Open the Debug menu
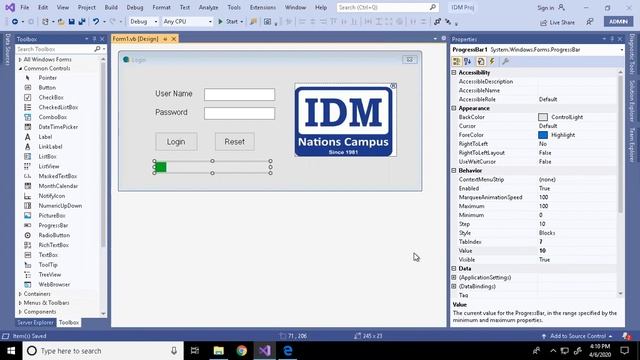Image resolution: width=640 pixels, height=360 pixels. coord(135,7)
